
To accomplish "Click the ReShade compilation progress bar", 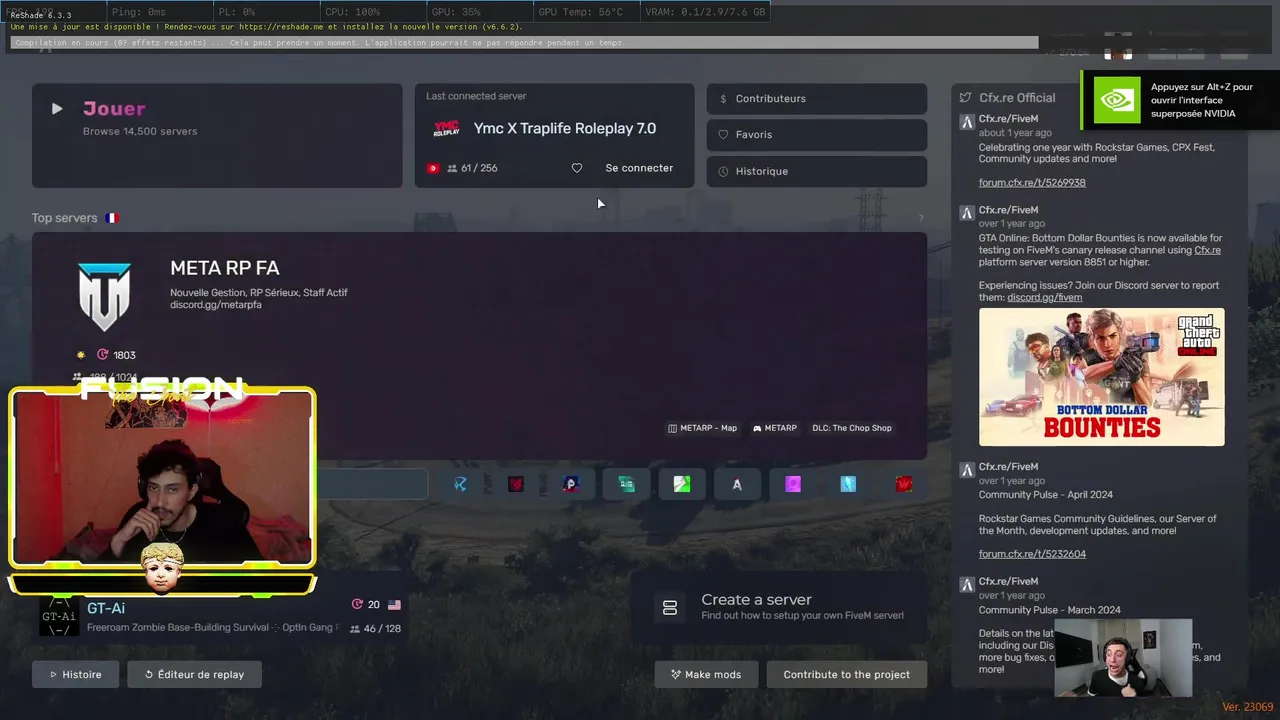I will click(524, 43).
